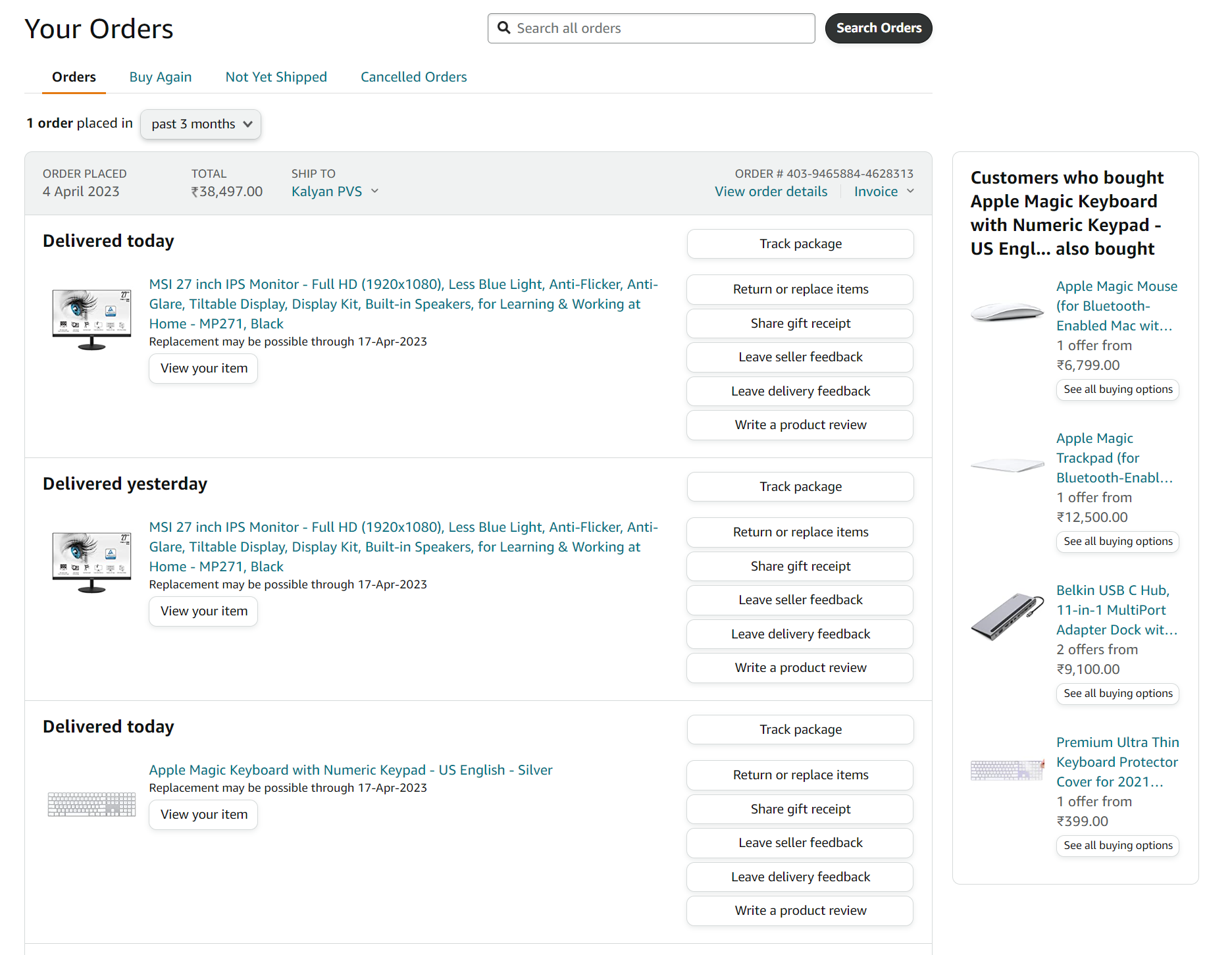Click the ₹12,500.00 price of Magic Trackpad
This screenshot has height=955, width=1232.
tap(1092, 517)
